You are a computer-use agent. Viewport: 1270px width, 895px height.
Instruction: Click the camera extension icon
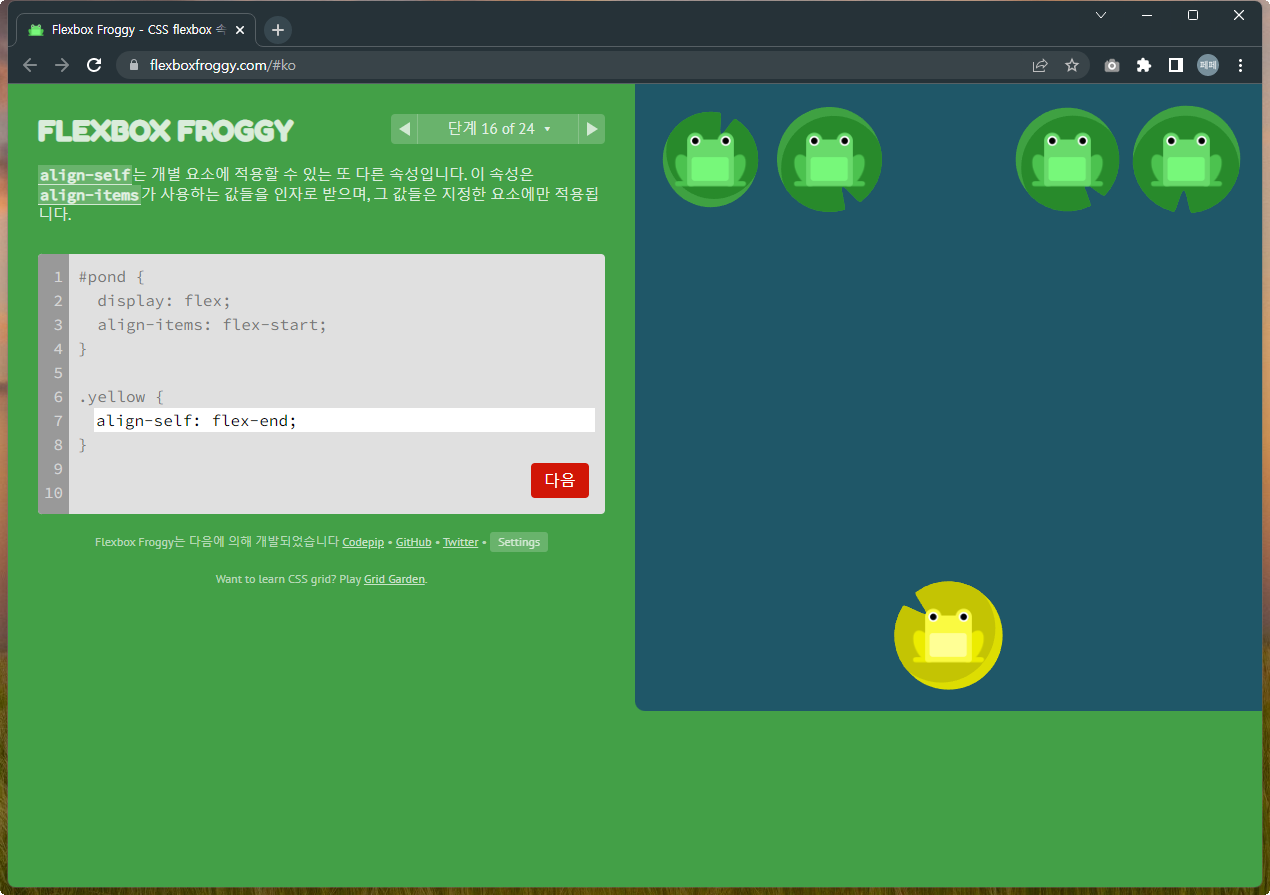1112,65
